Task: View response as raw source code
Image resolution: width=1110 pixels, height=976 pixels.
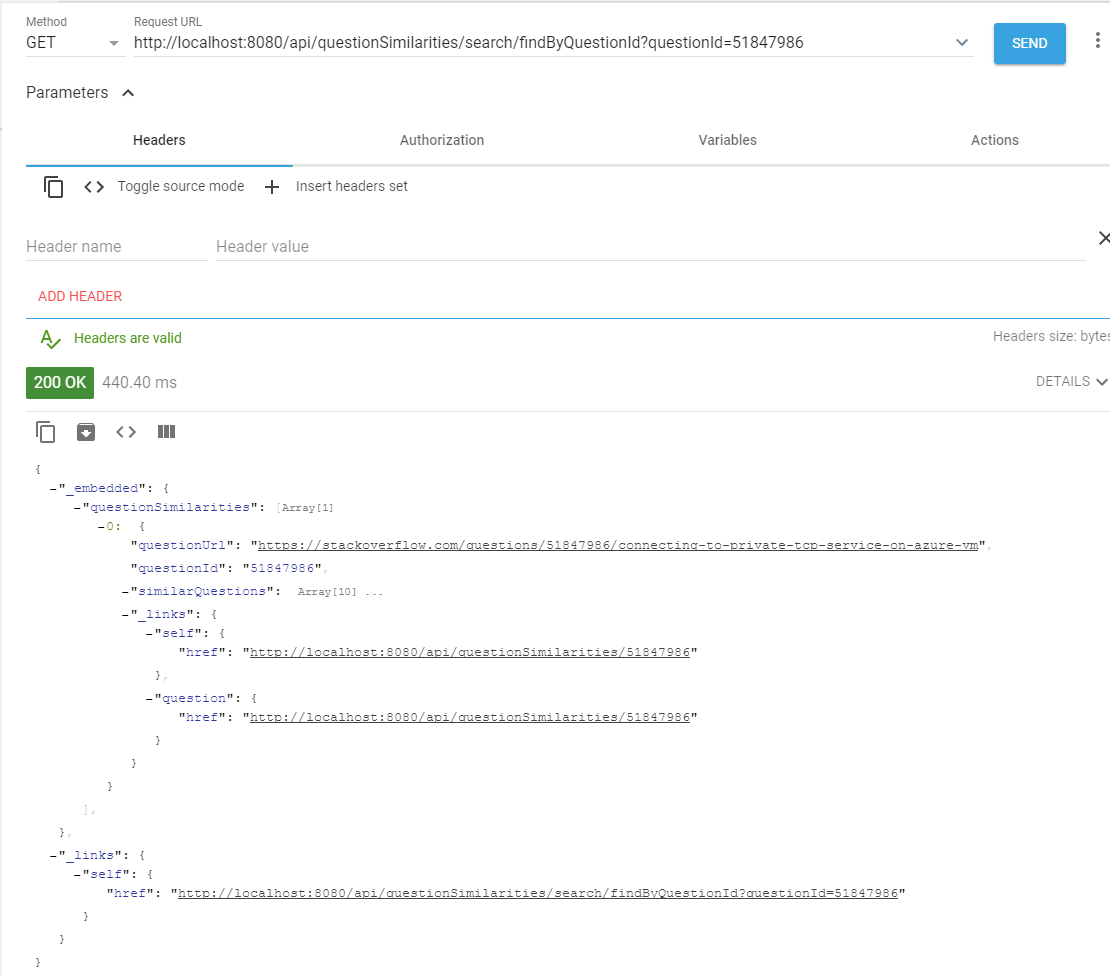Action: (x=126, y=431)
